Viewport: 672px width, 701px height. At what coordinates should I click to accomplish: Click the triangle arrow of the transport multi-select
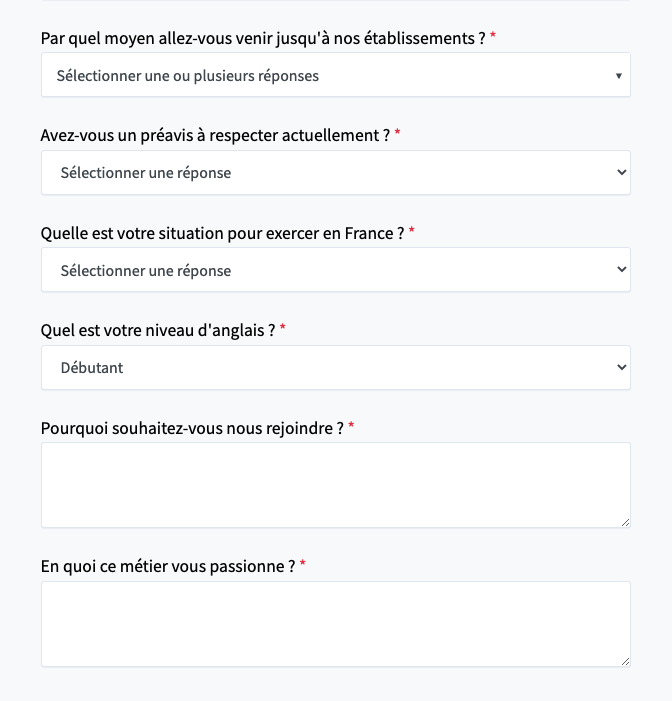click(x=619, y=76)
